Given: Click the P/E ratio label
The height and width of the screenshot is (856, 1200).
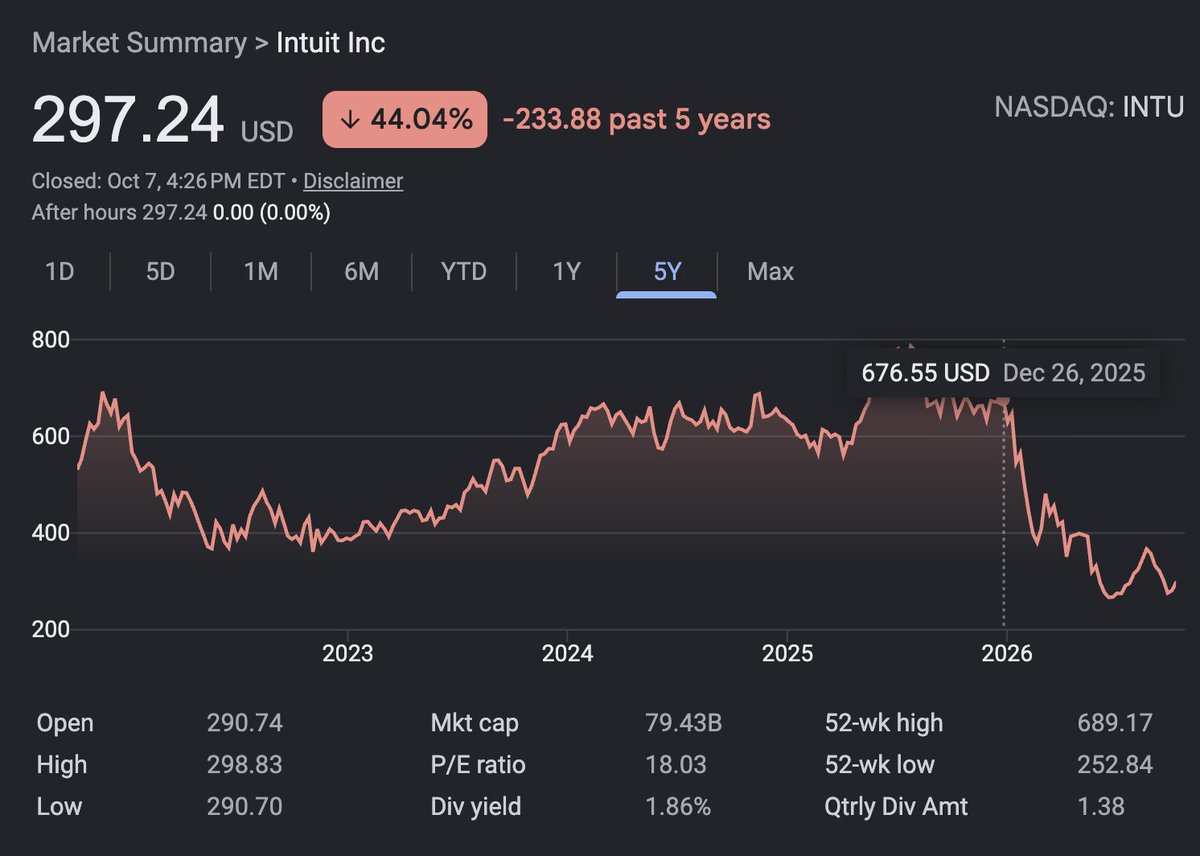Looking at the screenshot, I should pyautogui.click(x=478, y=764).
